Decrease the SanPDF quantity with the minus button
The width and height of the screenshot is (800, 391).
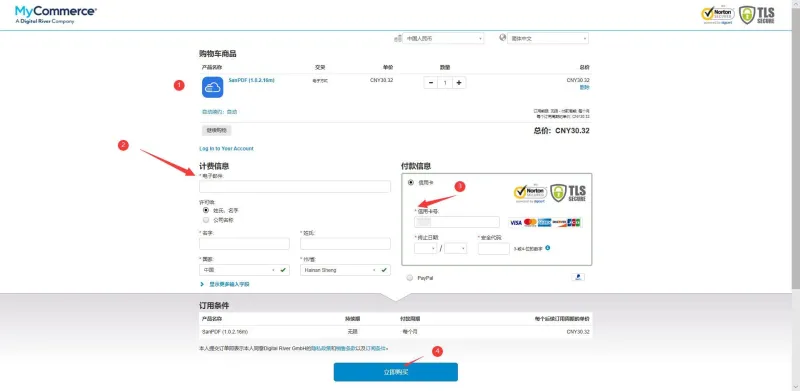point(431,83)
